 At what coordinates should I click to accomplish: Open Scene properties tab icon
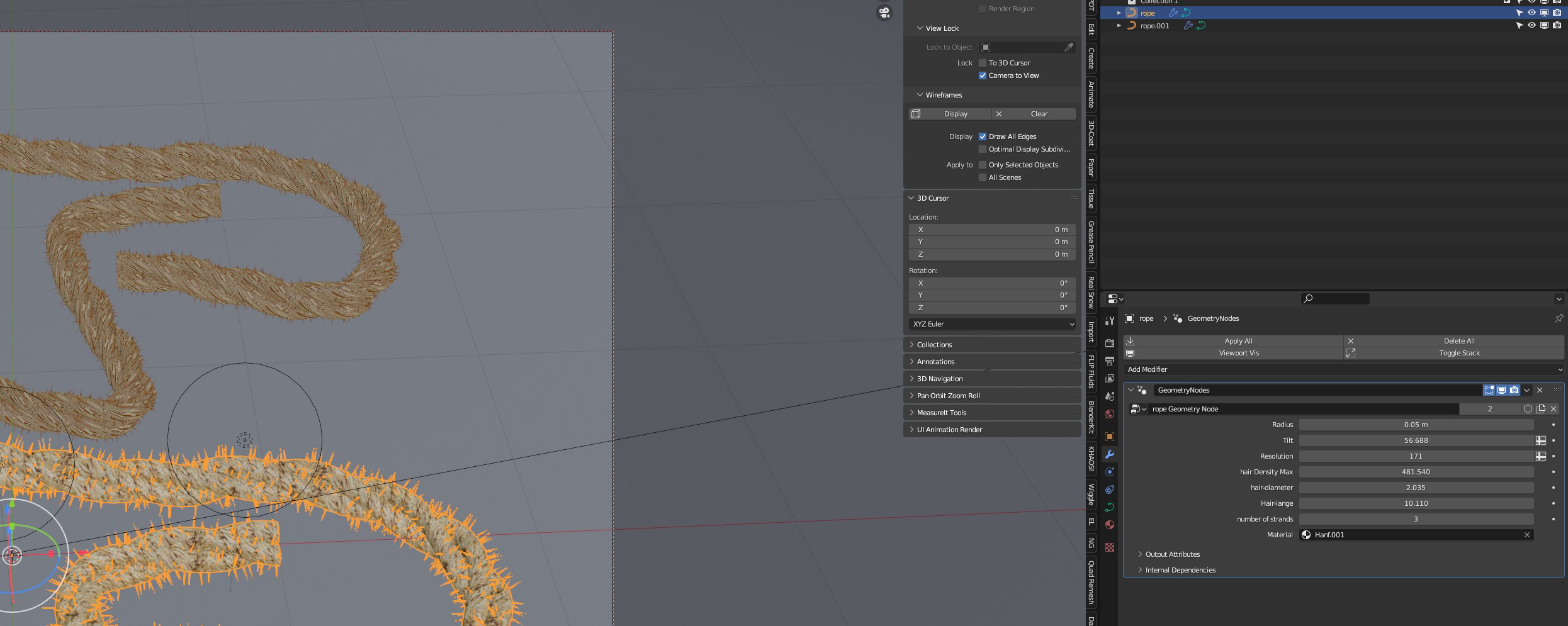point(1110,396)
